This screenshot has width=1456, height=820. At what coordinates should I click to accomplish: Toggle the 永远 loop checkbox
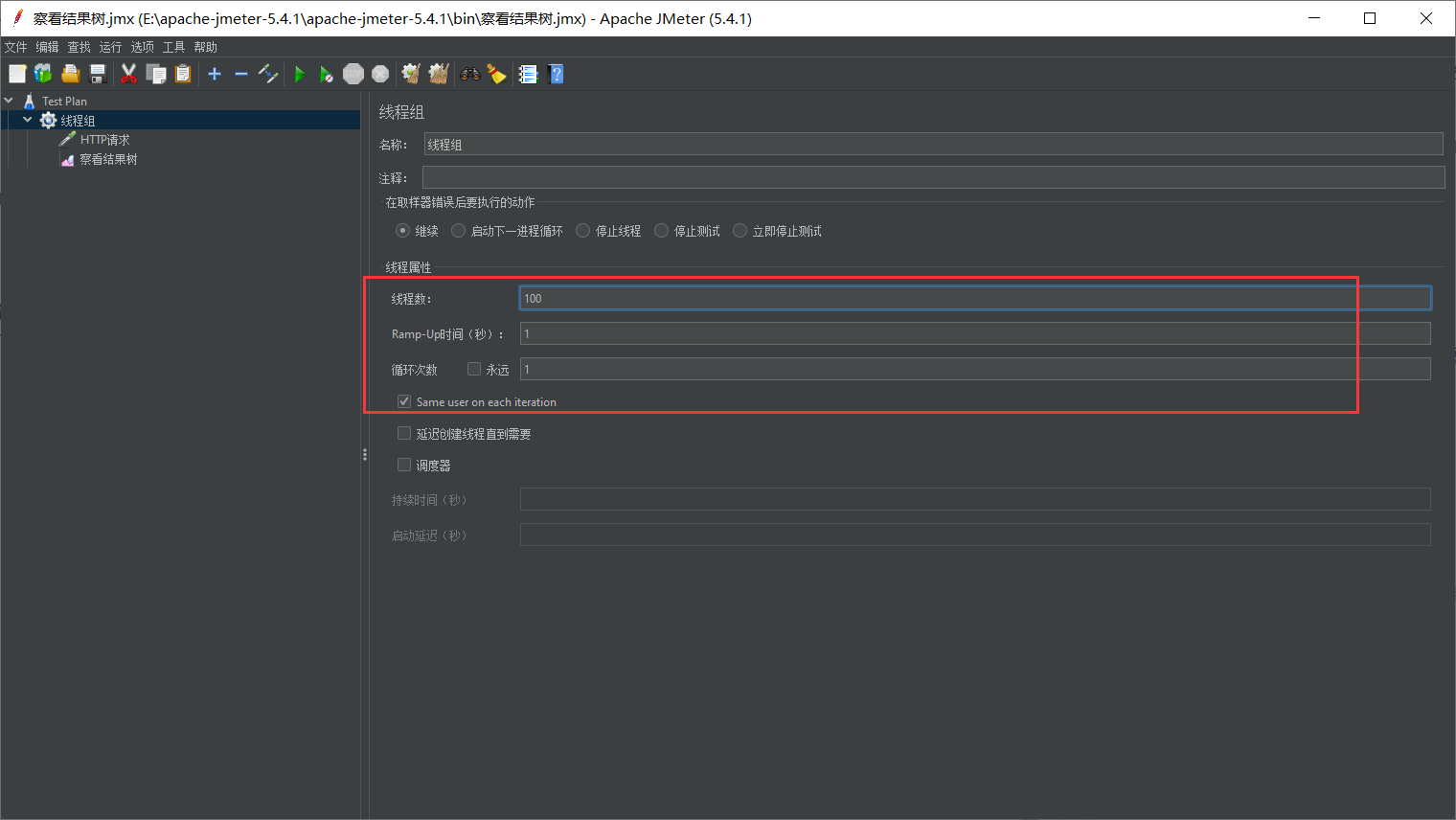point(473,369)
